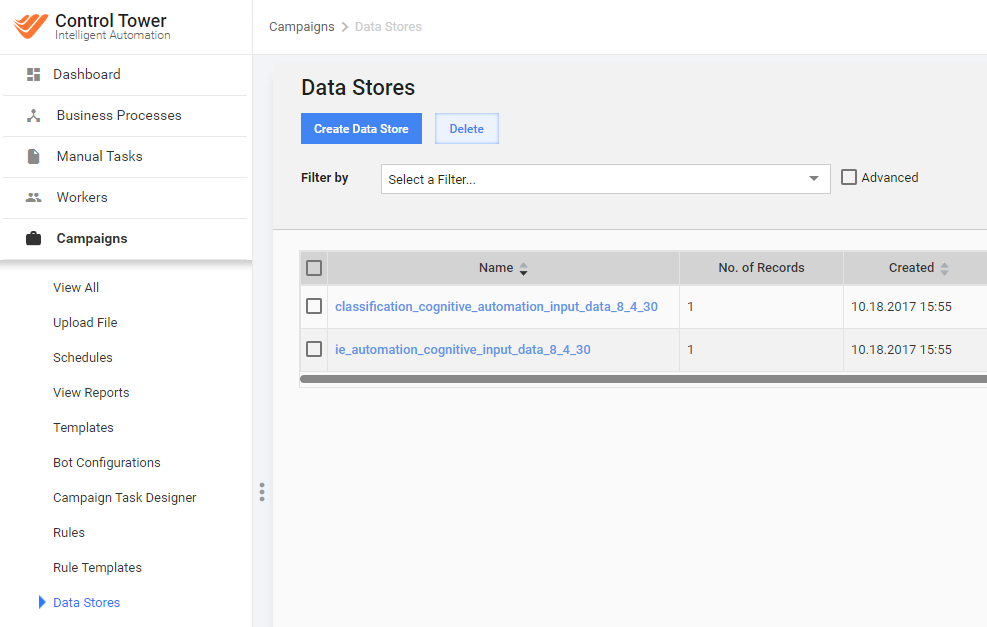Click Campaigns in the breadcrumb
Viewport: 987px width, 627px height.
pos(302,26)
